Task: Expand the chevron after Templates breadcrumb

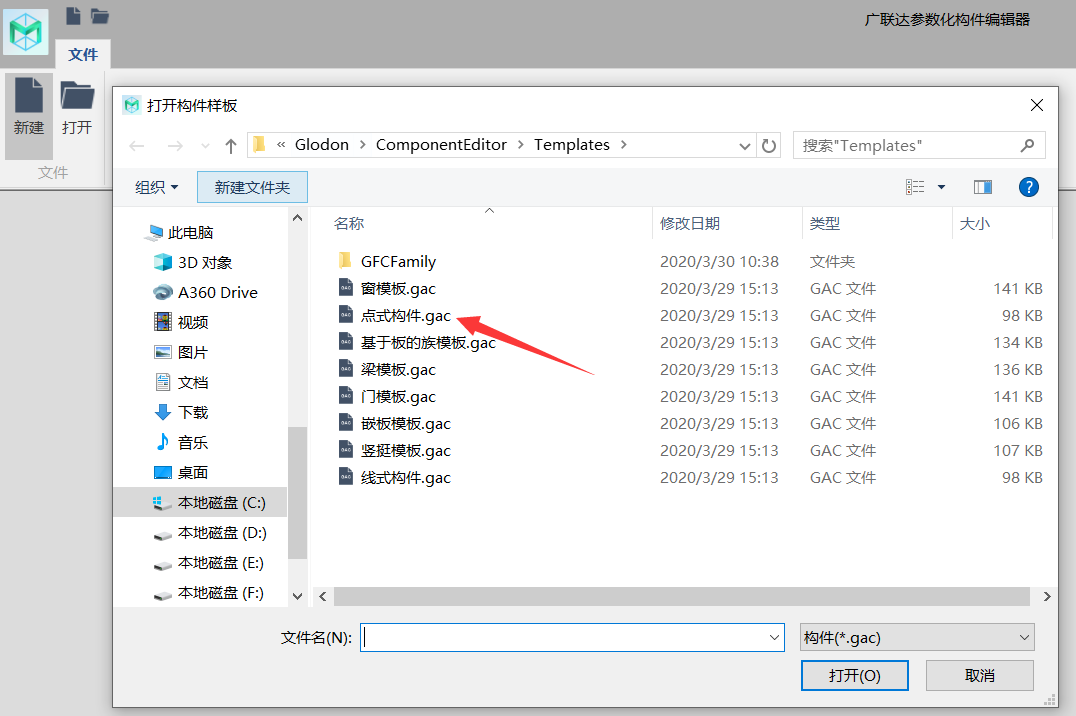Action: 624,145
